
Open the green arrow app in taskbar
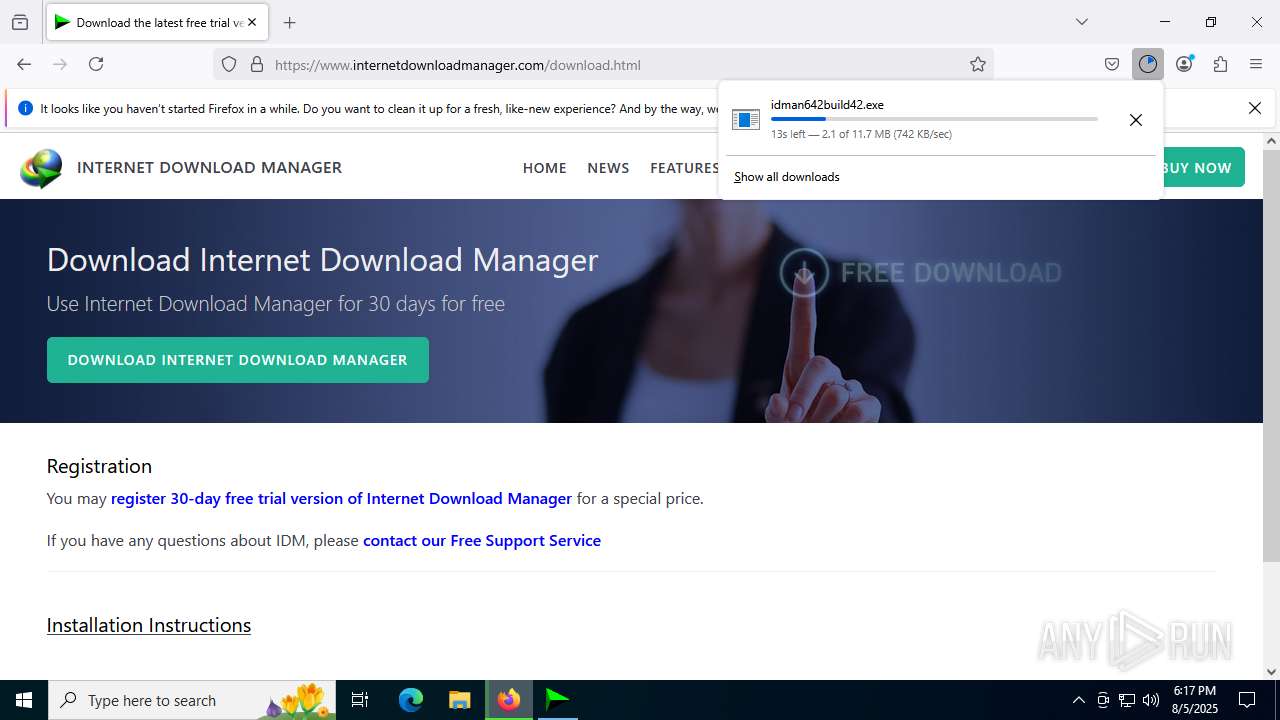[558, 700]
